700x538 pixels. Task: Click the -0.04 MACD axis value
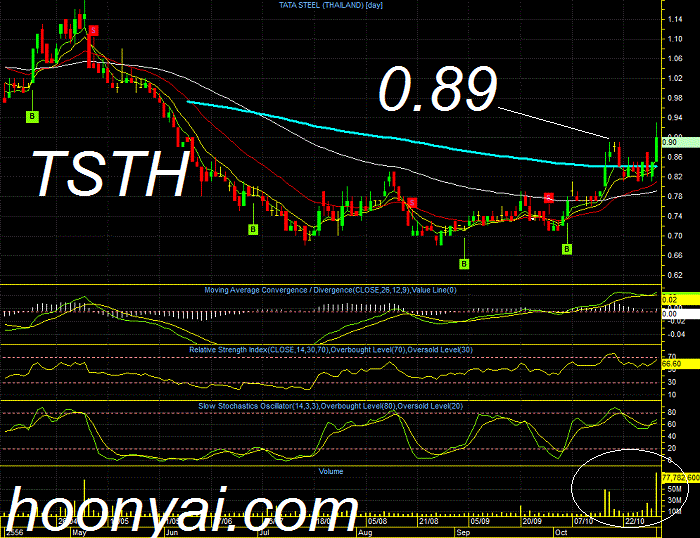tap(675, 334)
